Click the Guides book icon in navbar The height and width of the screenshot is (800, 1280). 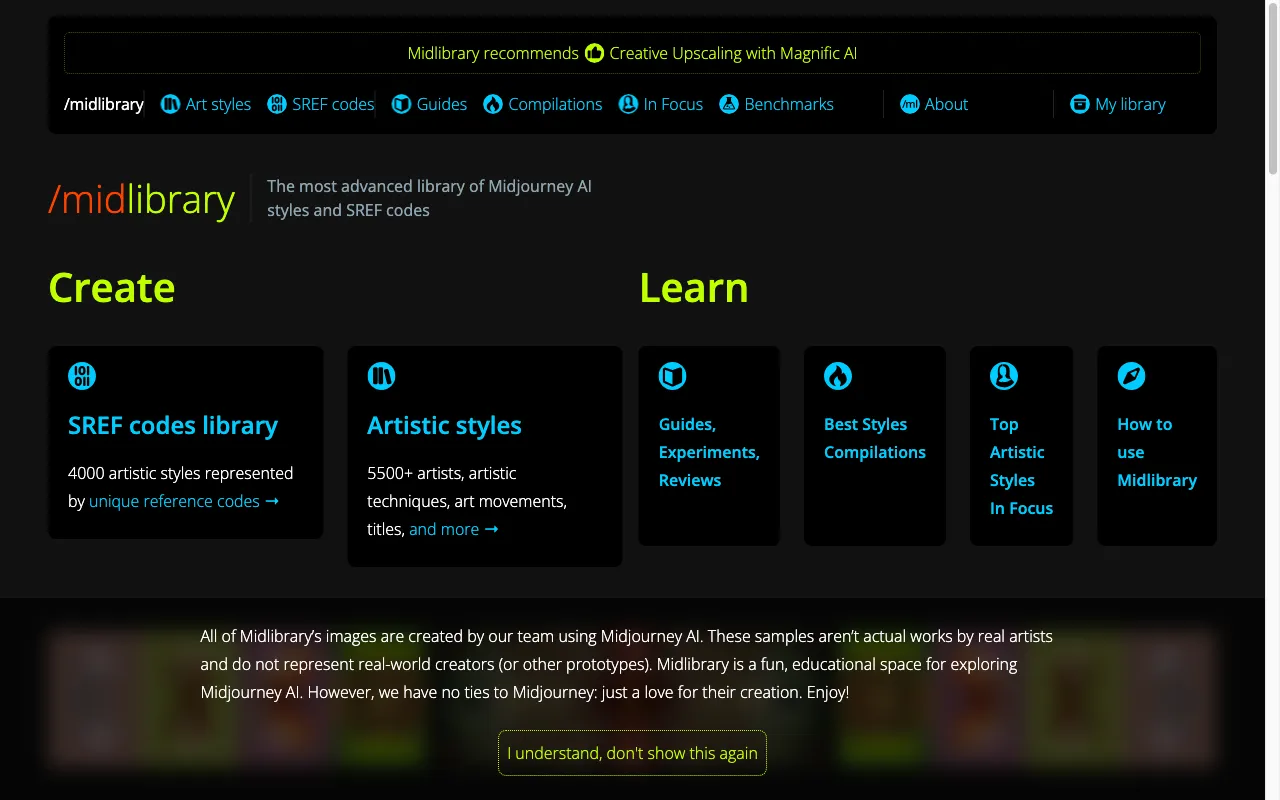(401, 104)
